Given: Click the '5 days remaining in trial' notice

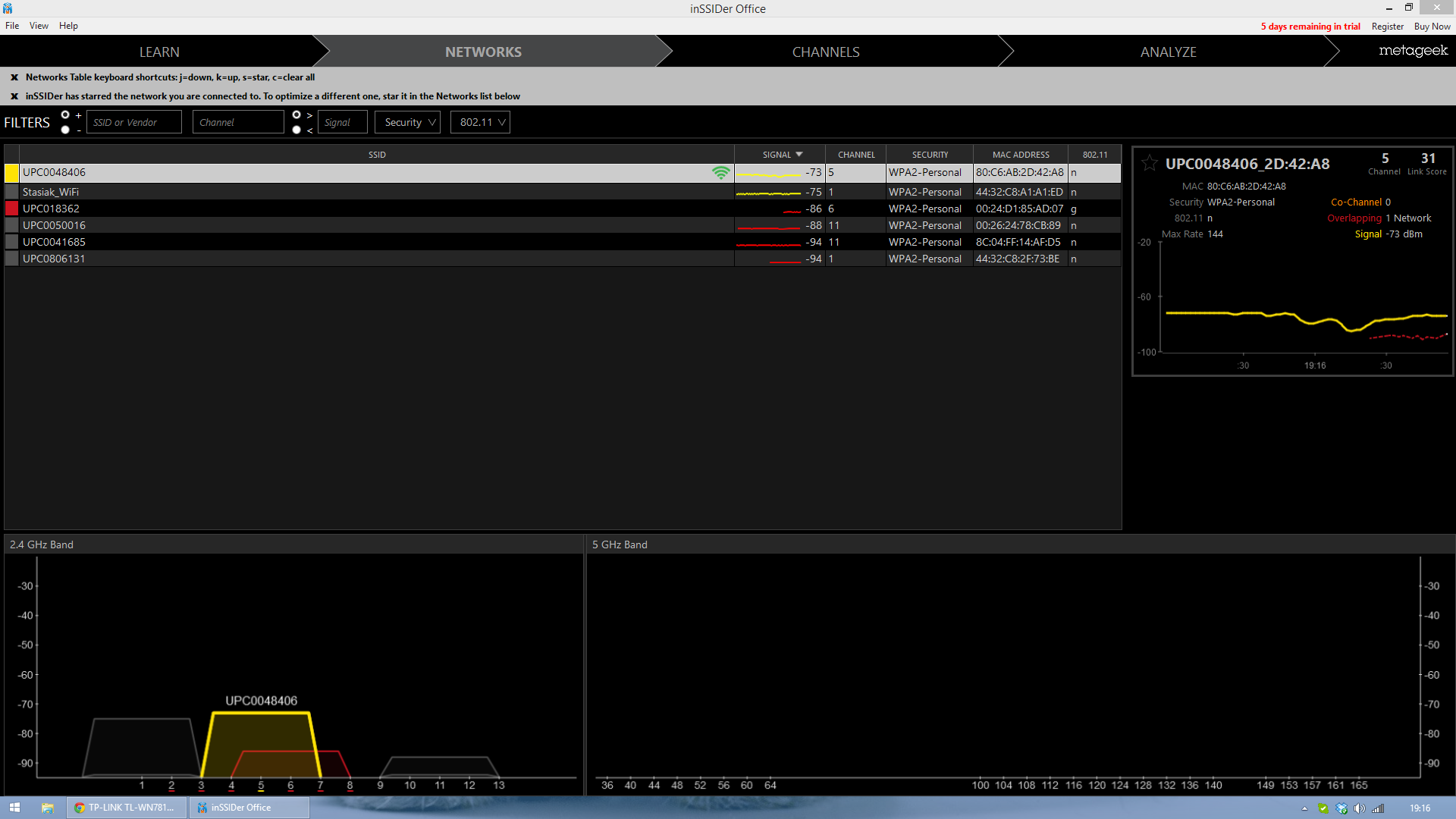Looking at the screenshot, I should click(1310, 27).
